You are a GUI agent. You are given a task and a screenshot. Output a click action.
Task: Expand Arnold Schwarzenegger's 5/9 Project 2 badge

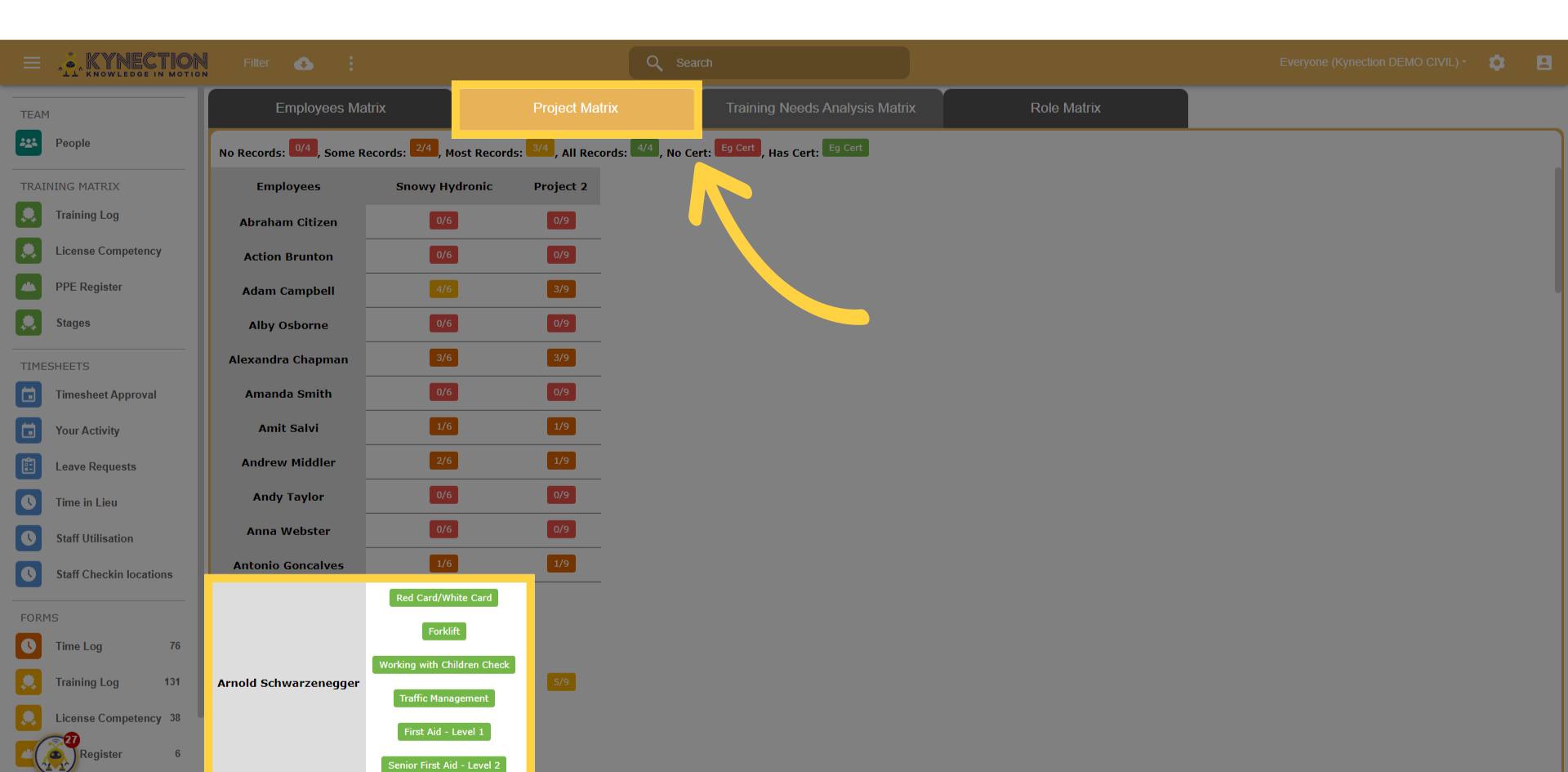pos(561,682)
